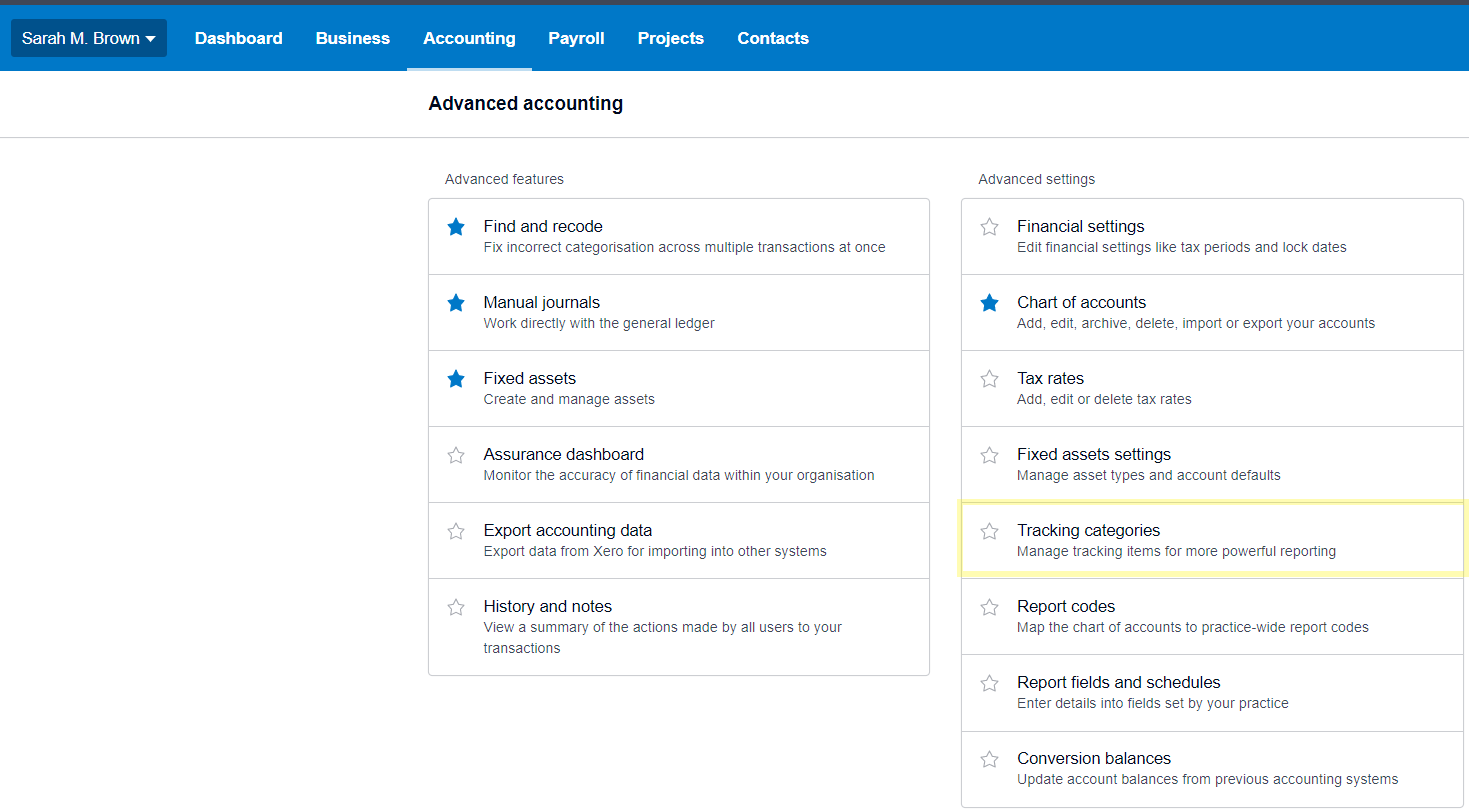Star the Tracking categories item
Viewport: 1469px width, 812px height.
point(990,531)
